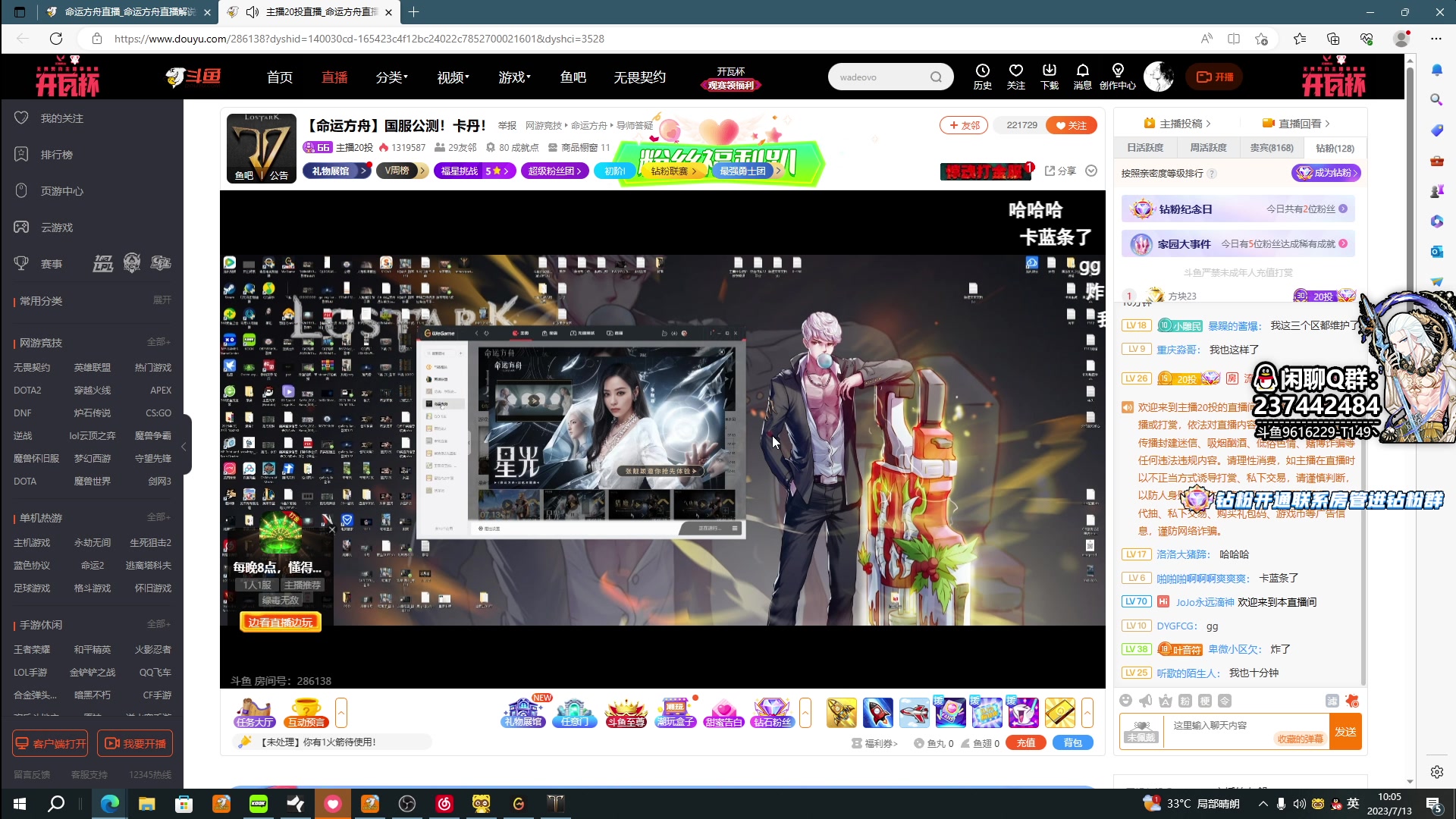Click 成为钻粉 button

[1326, 173]
